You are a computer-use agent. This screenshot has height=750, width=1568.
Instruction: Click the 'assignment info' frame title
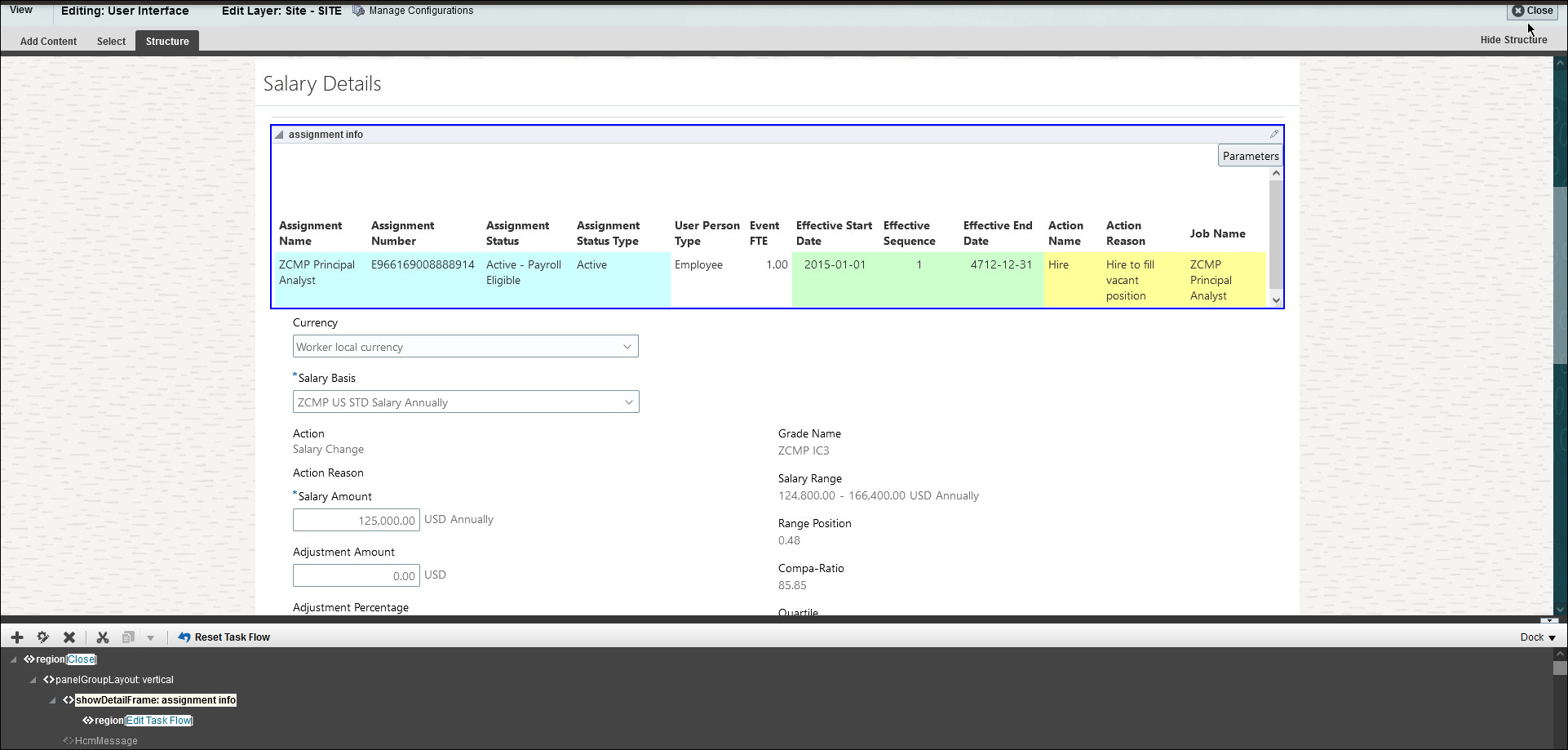tap(326, 135)
